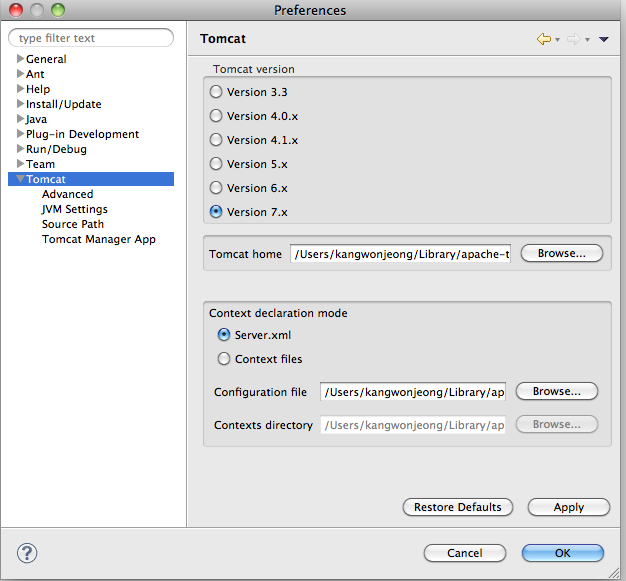The width and height of the screenshot is (626, 581).
Task: Open the preferences view menu triangle
Action: pyautogui.click(x=603, y=39)
